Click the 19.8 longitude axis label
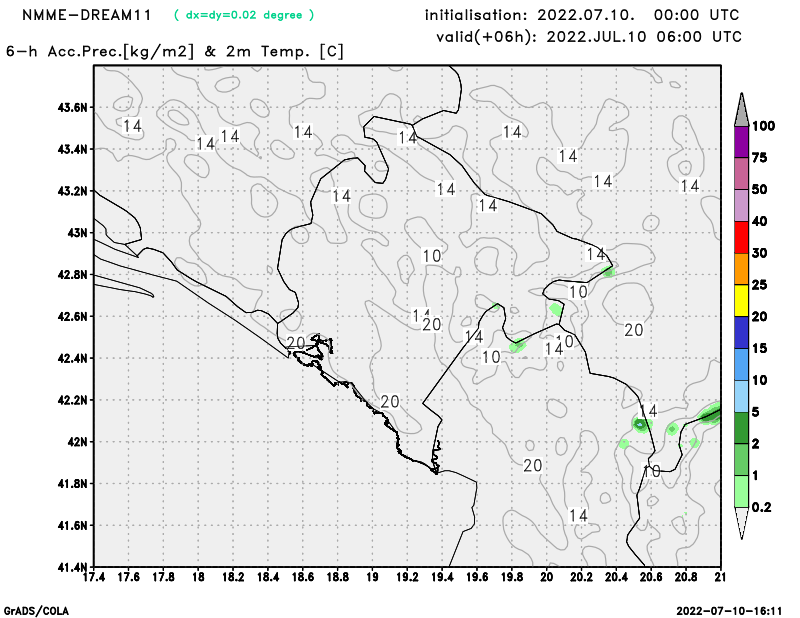The height and width of the screenshot is (618, 800). (x=512, y=578)
